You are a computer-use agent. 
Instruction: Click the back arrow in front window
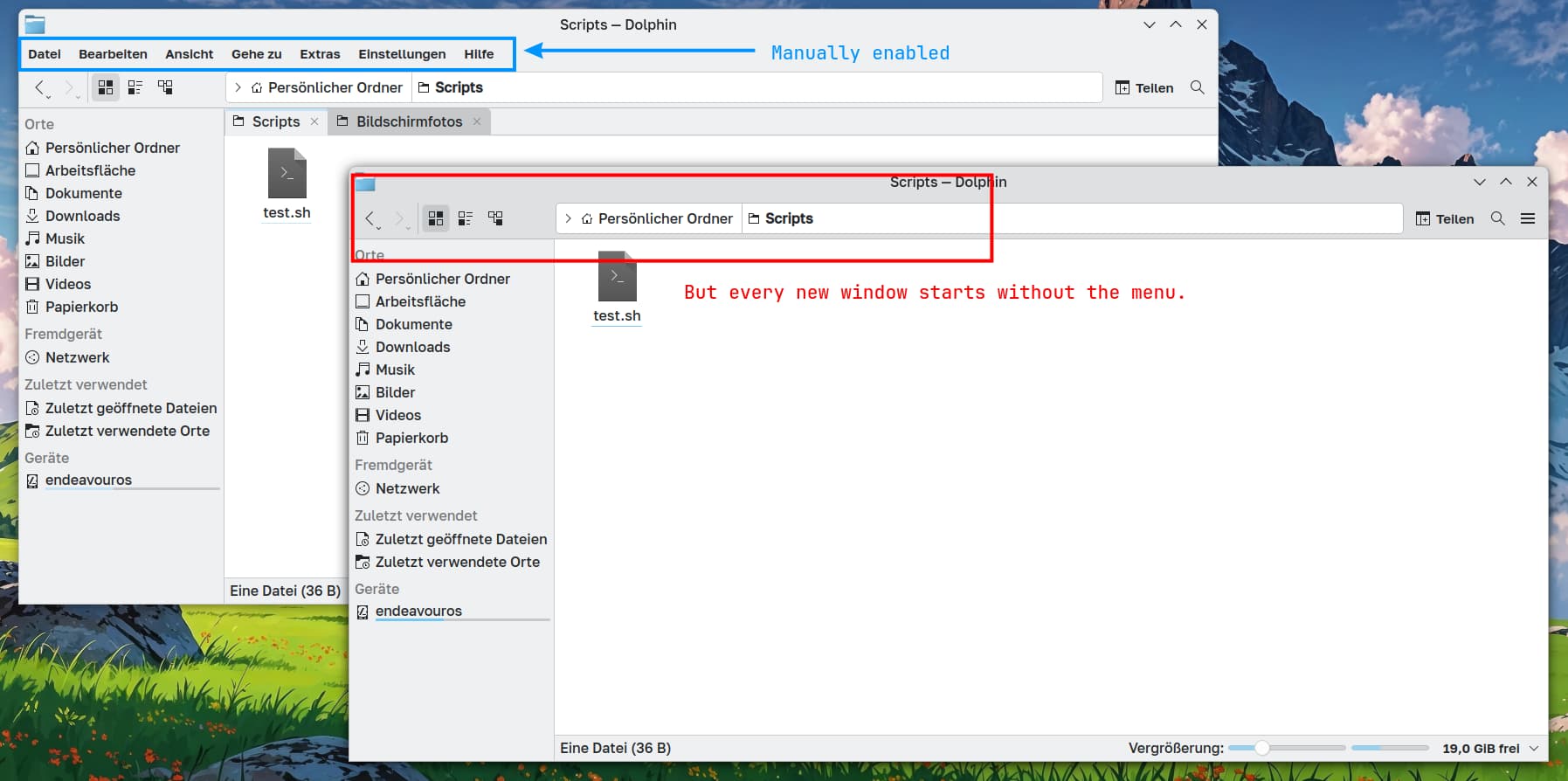pyautogui.click(x=370, y=218)
